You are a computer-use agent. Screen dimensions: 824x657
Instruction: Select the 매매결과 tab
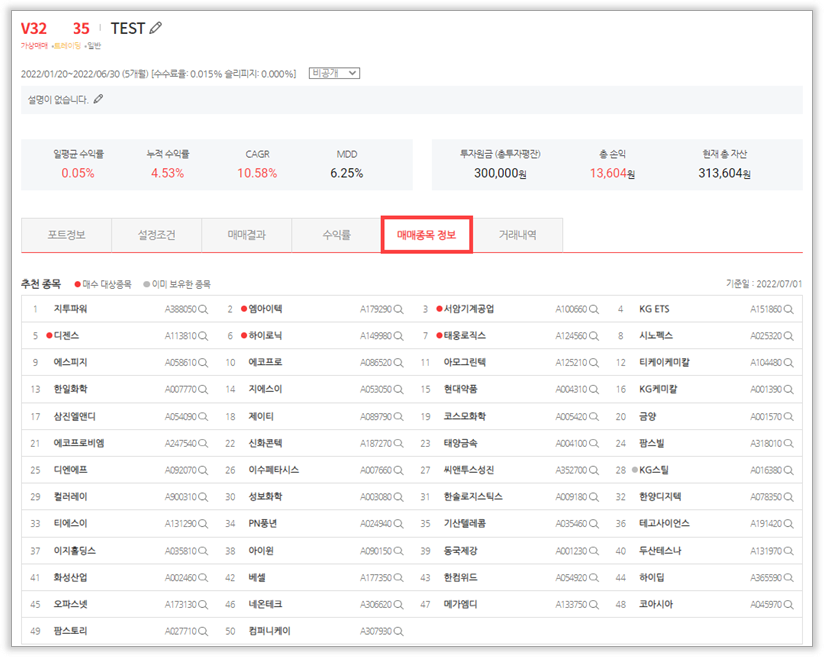(x=246, y=235)
